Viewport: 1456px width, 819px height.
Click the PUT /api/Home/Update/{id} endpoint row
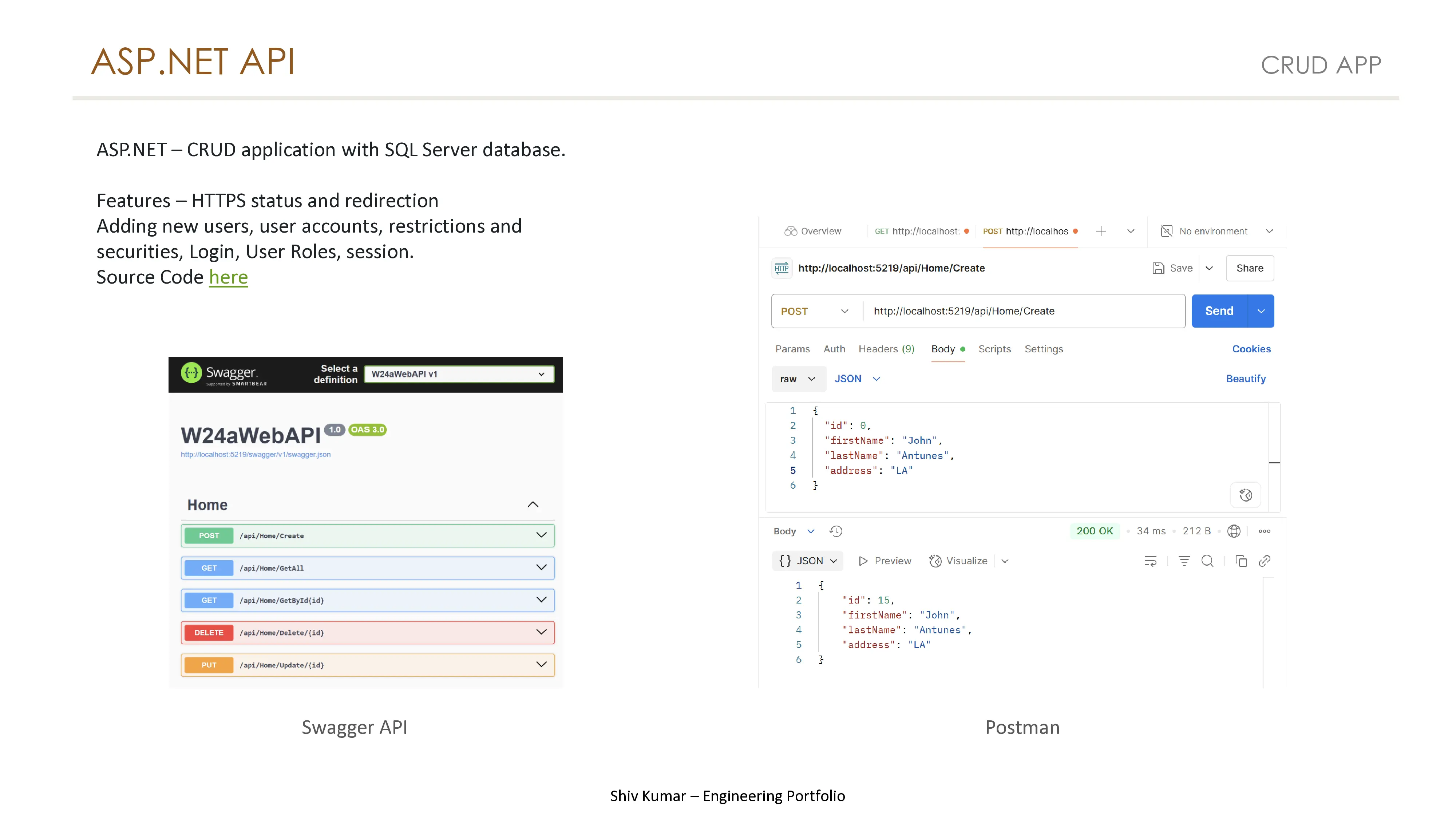368,665
